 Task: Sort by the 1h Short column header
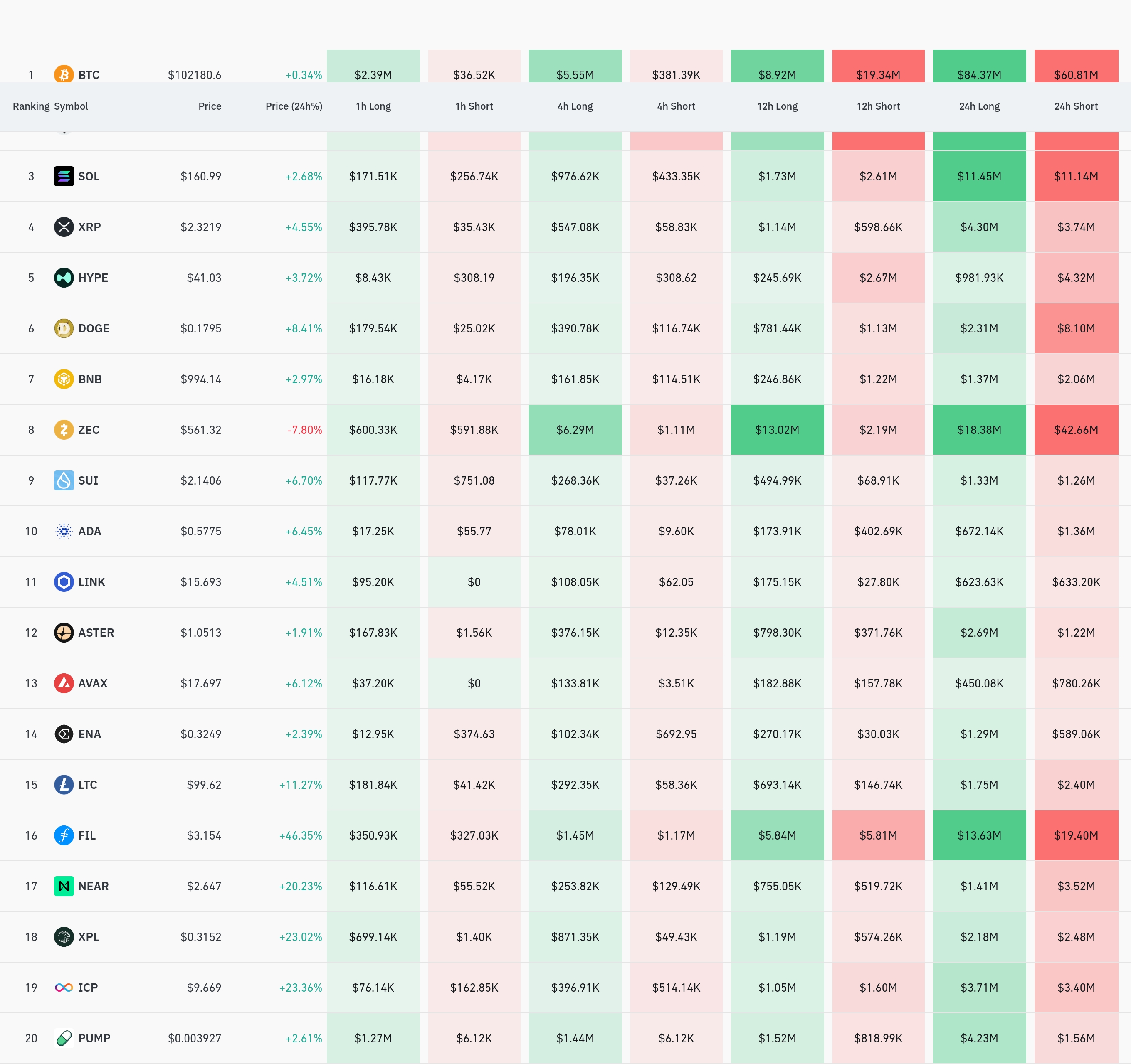point(474,106)
